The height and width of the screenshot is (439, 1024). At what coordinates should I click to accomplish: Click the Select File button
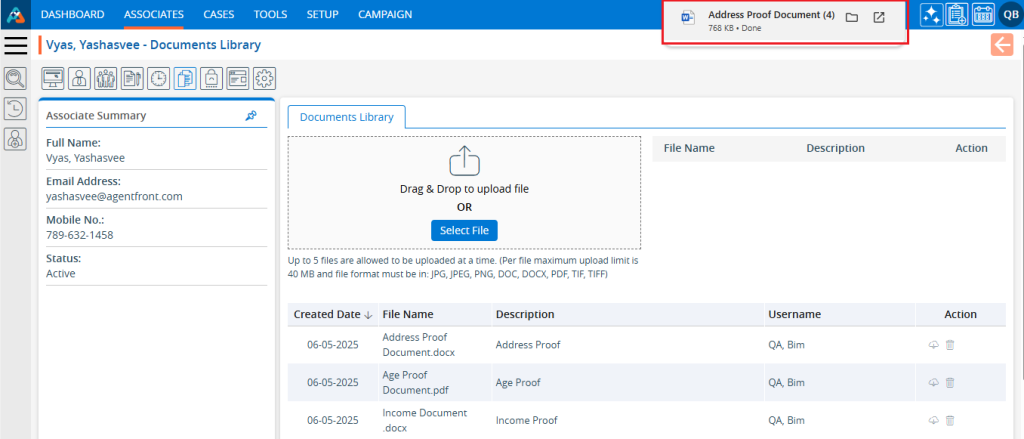pos(464,231)
